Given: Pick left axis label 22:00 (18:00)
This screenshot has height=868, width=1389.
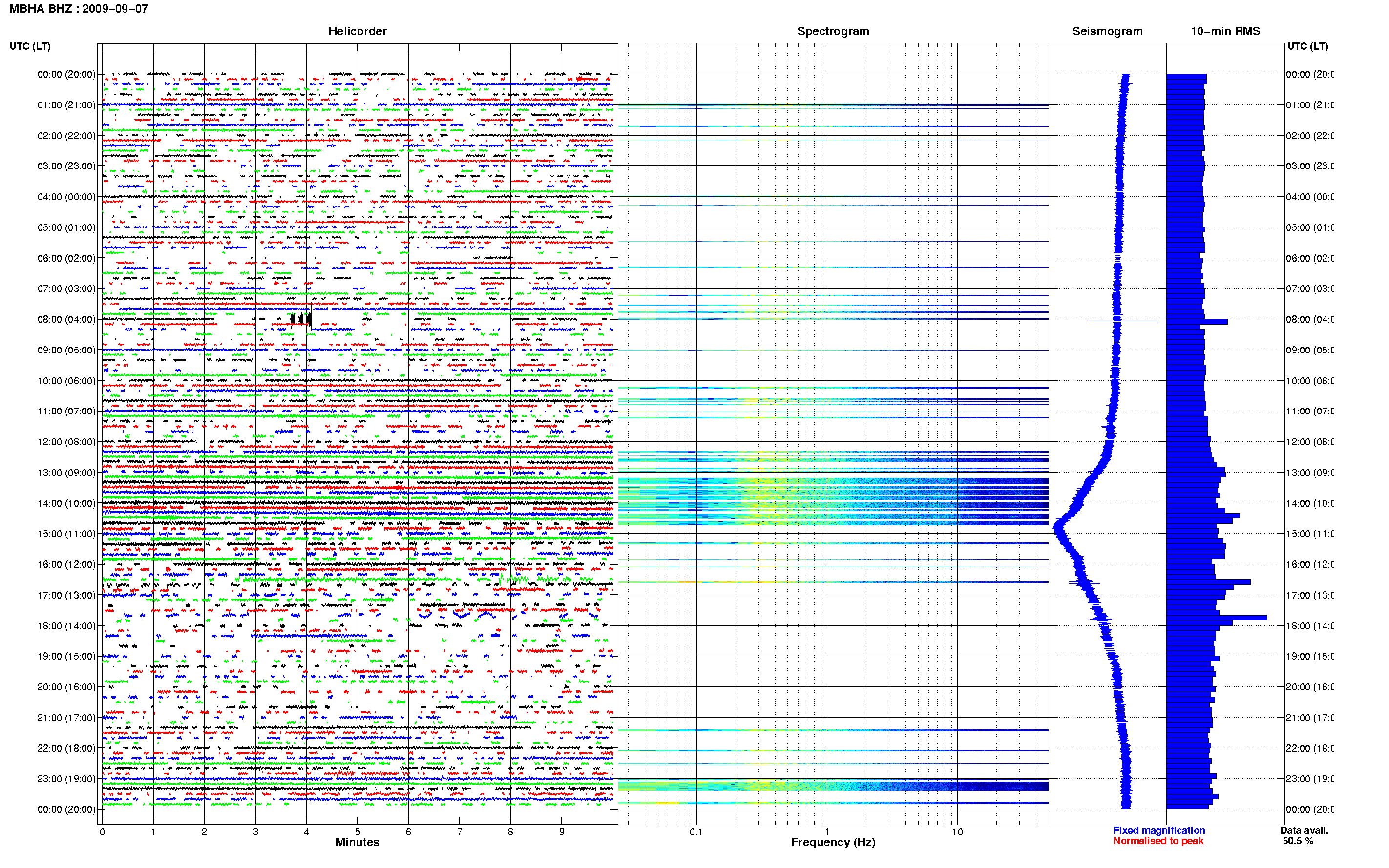Looking at the screenshot, I should click(x=66, y=748).
